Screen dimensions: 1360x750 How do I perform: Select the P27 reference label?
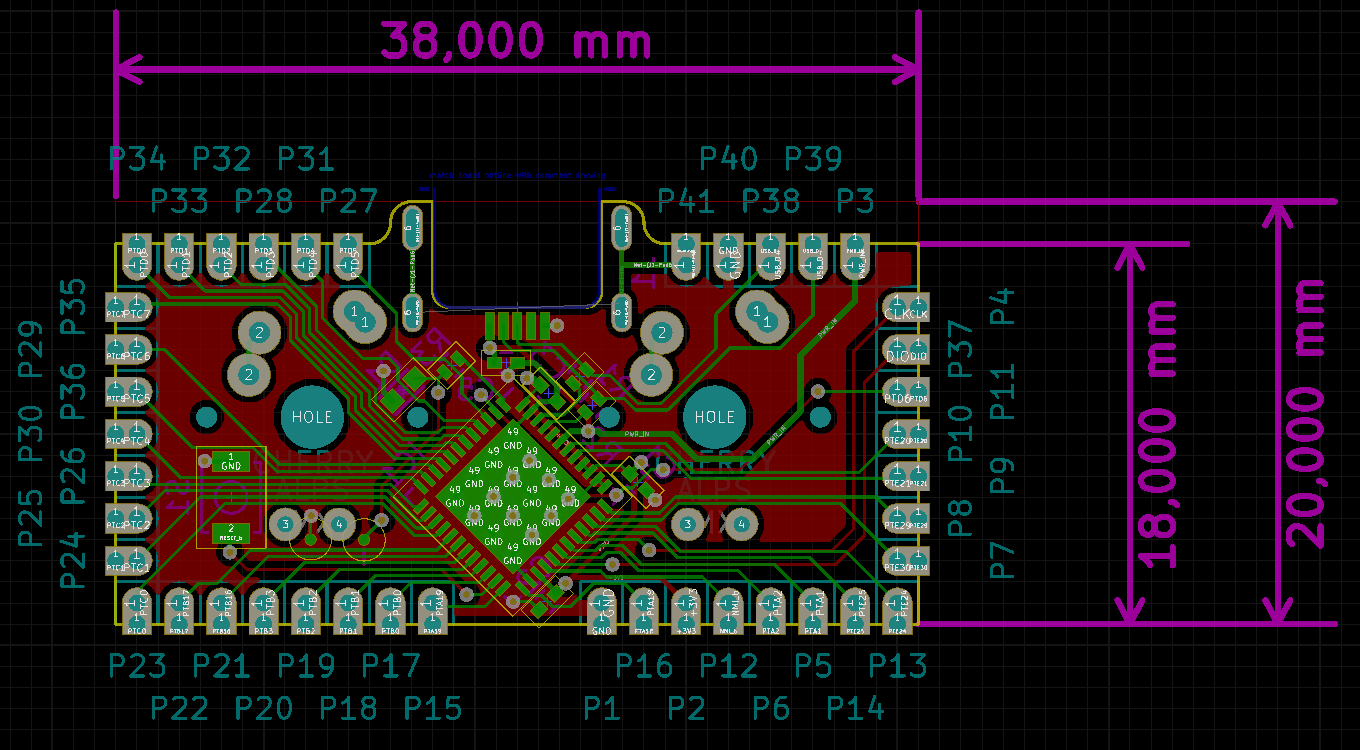click(x=349, y=201)
